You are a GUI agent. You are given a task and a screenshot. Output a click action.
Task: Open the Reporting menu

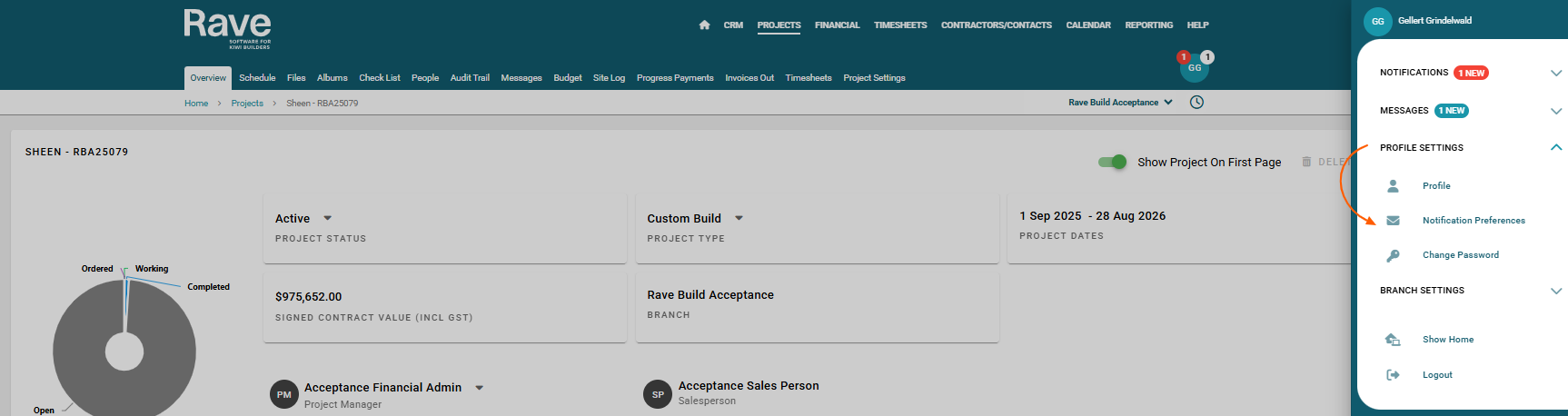(x=1149, y=25)
